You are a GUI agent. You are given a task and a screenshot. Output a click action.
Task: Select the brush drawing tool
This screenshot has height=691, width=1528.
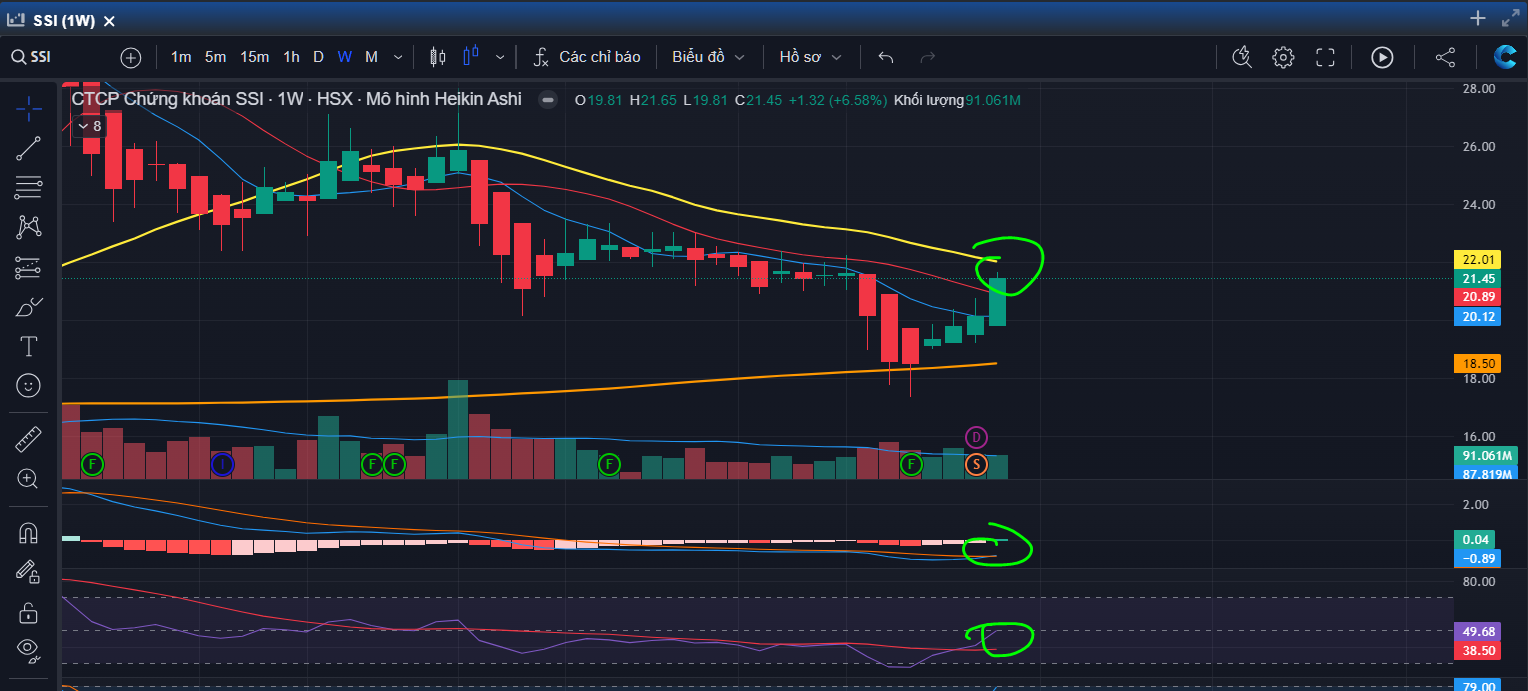click(x=29, y=307)
